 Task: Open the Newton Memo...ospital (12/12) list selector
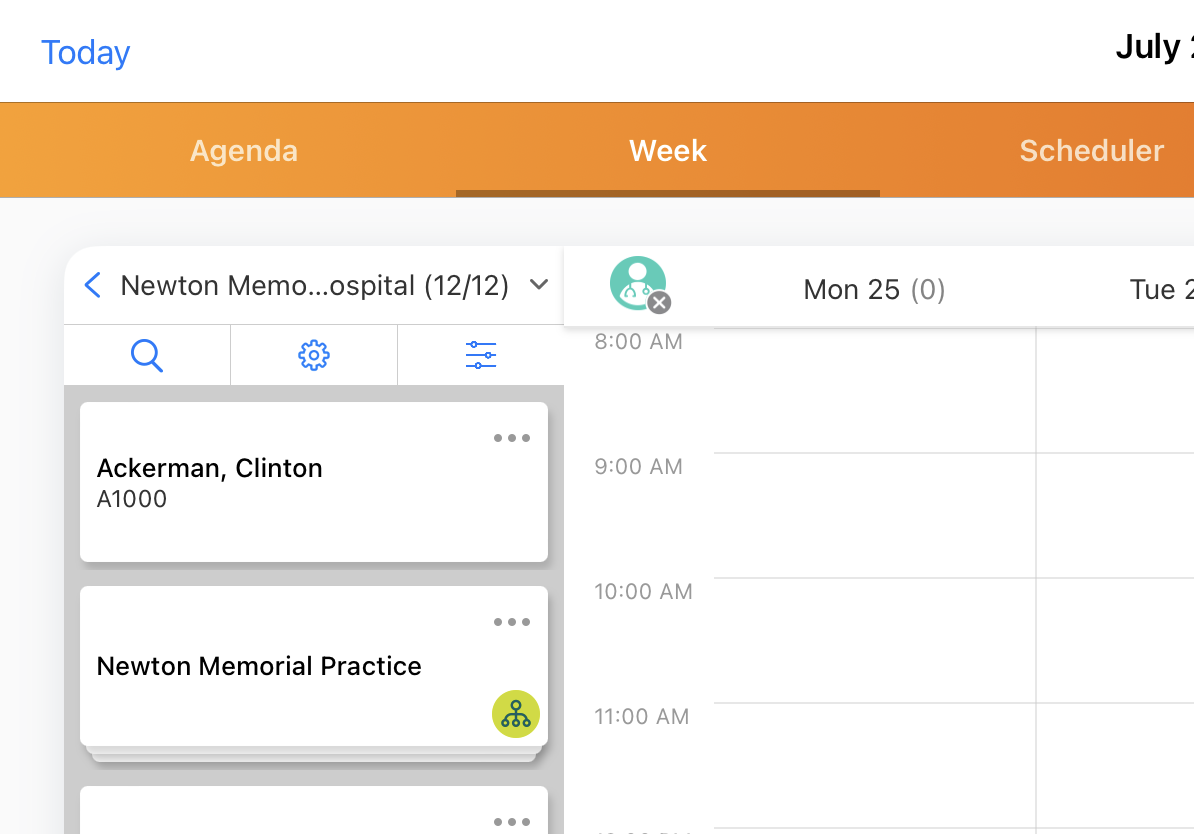click(x=314, y=286)
